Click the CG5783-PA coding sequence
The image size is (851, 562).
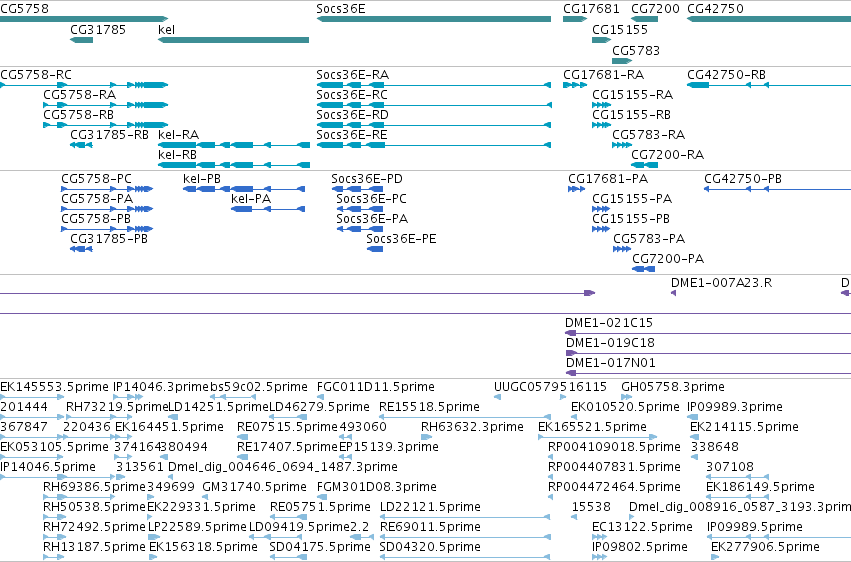click(622, 249)
